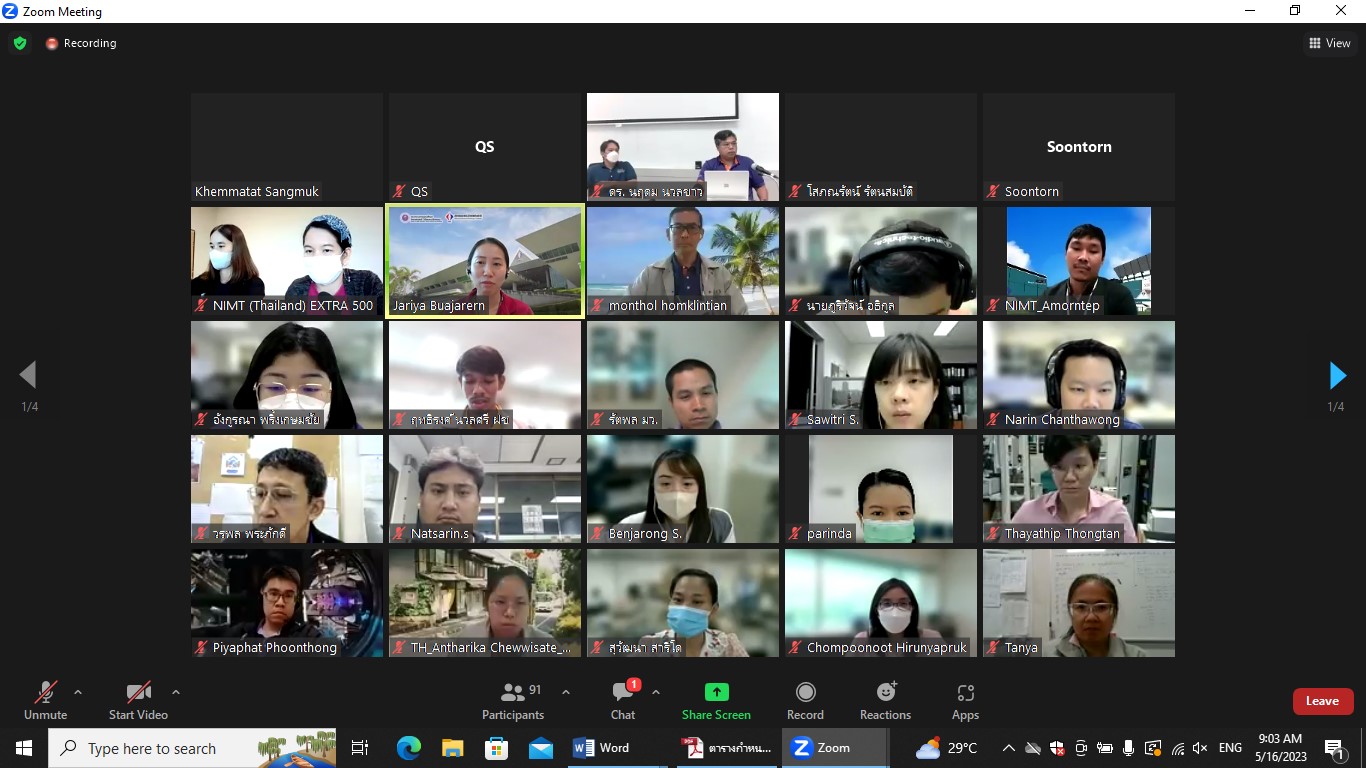Click the green Share Screen icon
This screenshot has height=768, width=1366.
(x=716, y=692)
